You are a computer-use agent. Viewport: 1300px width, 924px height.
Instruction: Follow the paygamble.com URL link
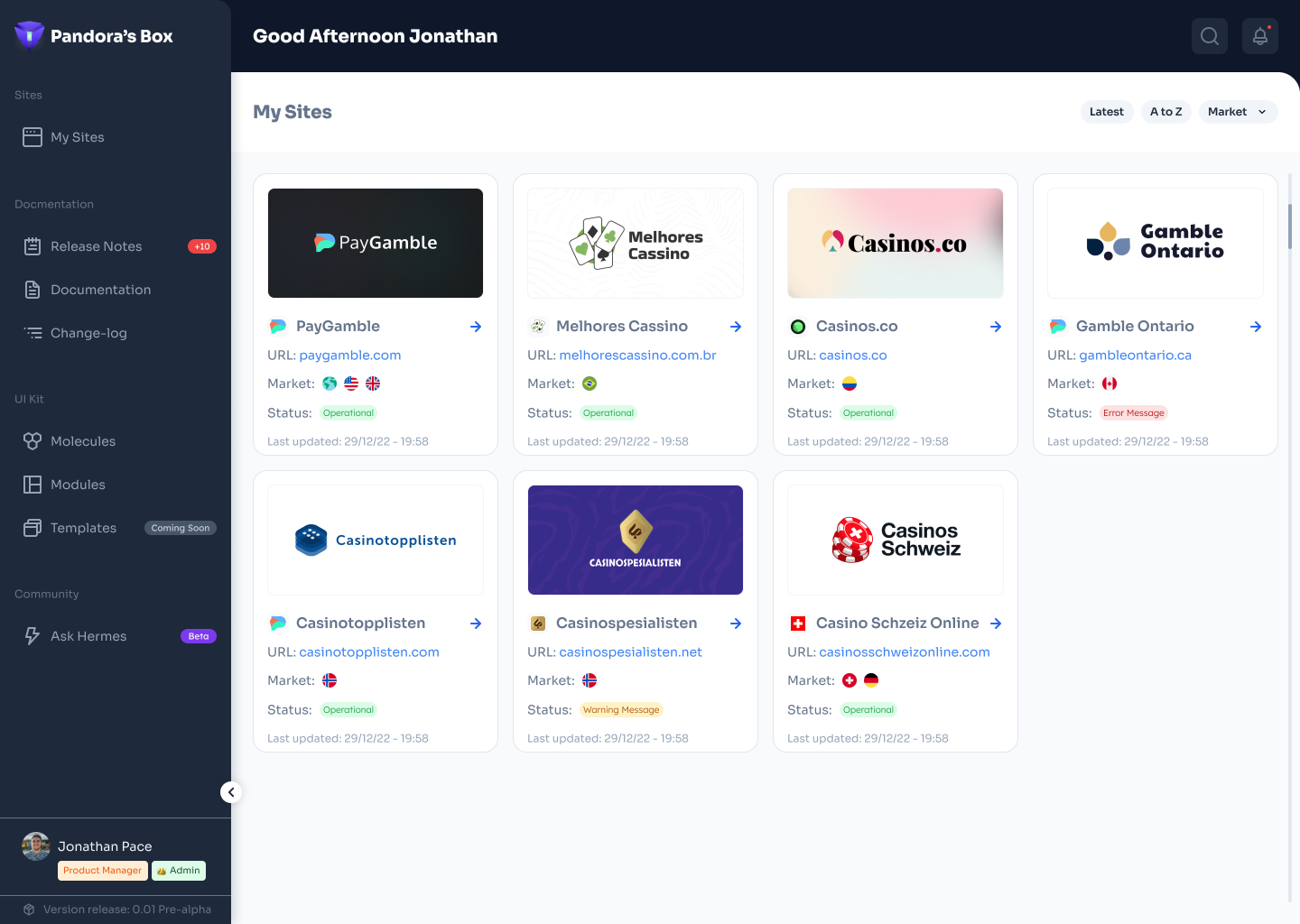click(350, 356)
